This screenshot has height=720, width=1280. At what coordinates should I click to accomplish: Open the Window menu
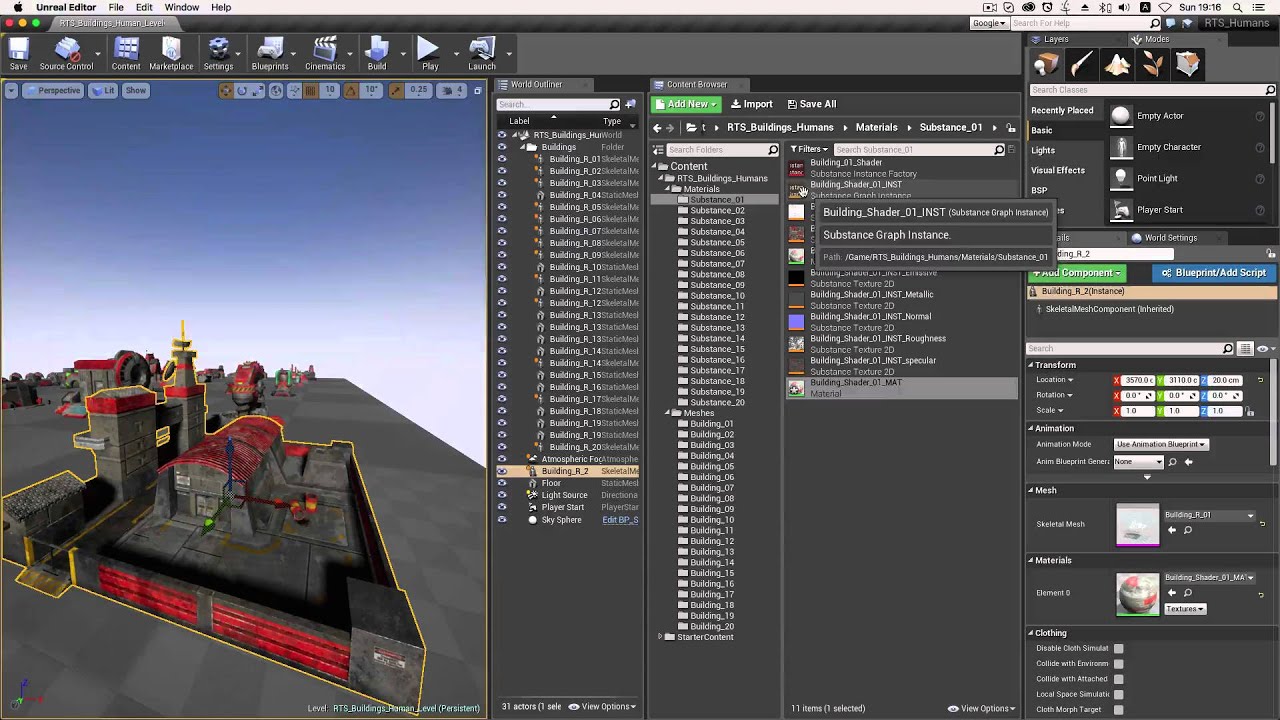(x=181, y=8)
